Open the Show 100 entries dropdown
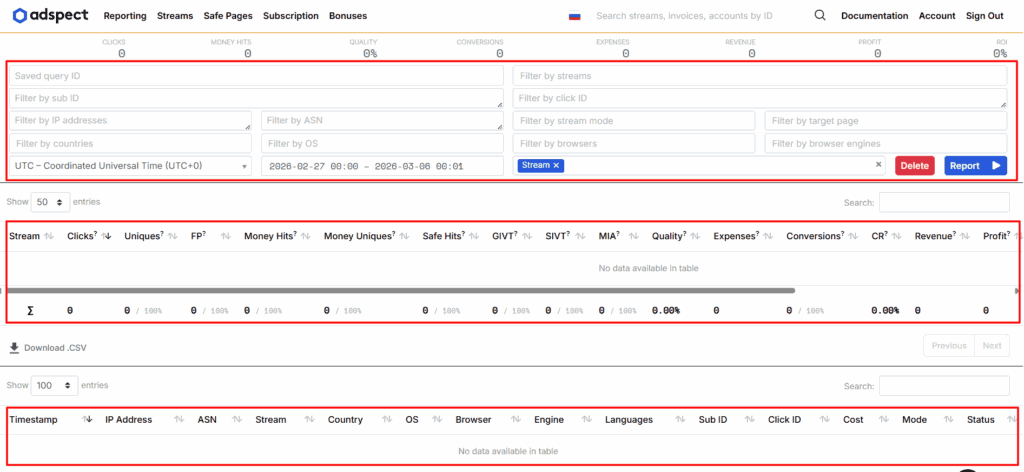The width and height of the screenshot is (1024, 472). coord(55,385)
